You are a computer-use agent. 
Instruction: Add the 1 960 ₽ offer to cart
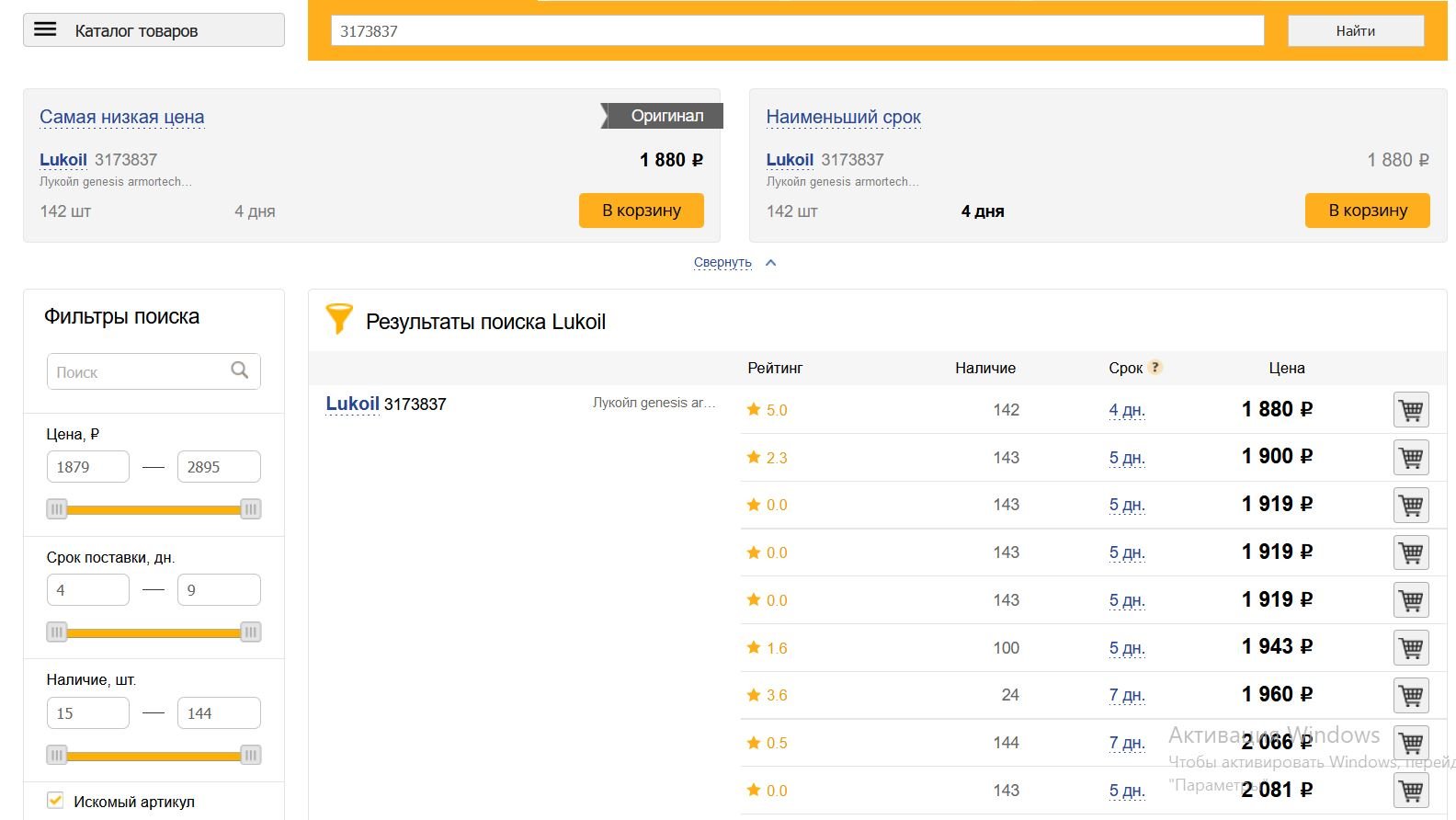pyautogui.click(x=1411, y=695)
